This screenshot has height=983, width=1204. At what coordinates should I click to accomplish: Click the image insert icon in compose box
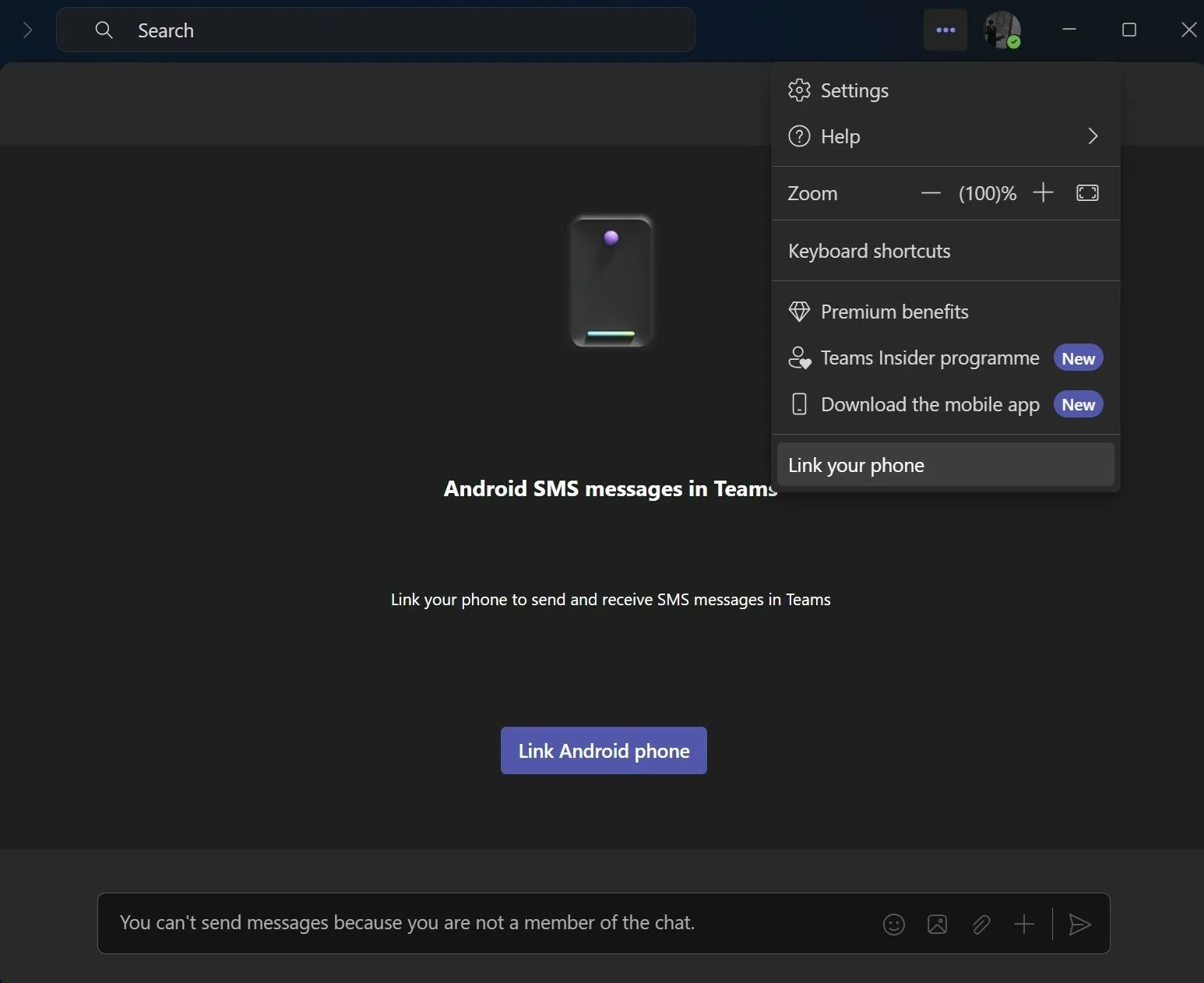(938, 925)
